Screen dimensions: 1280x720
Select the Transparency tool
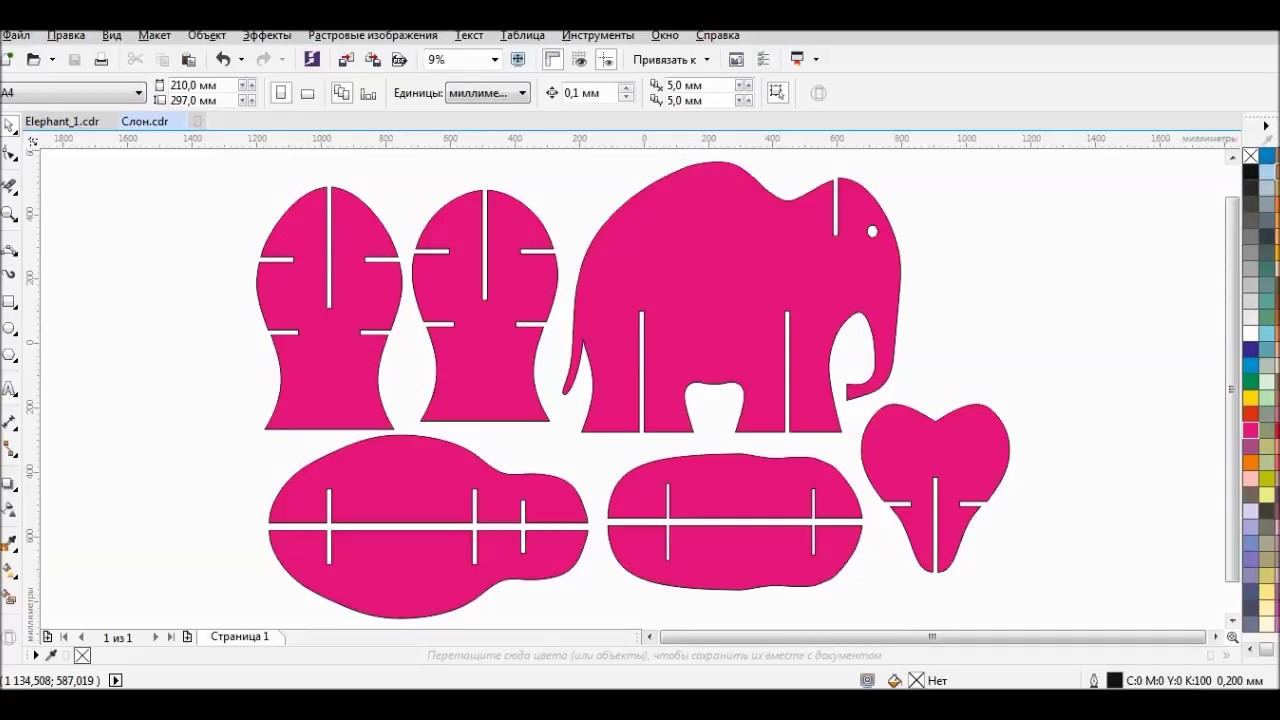pos(10,510)
